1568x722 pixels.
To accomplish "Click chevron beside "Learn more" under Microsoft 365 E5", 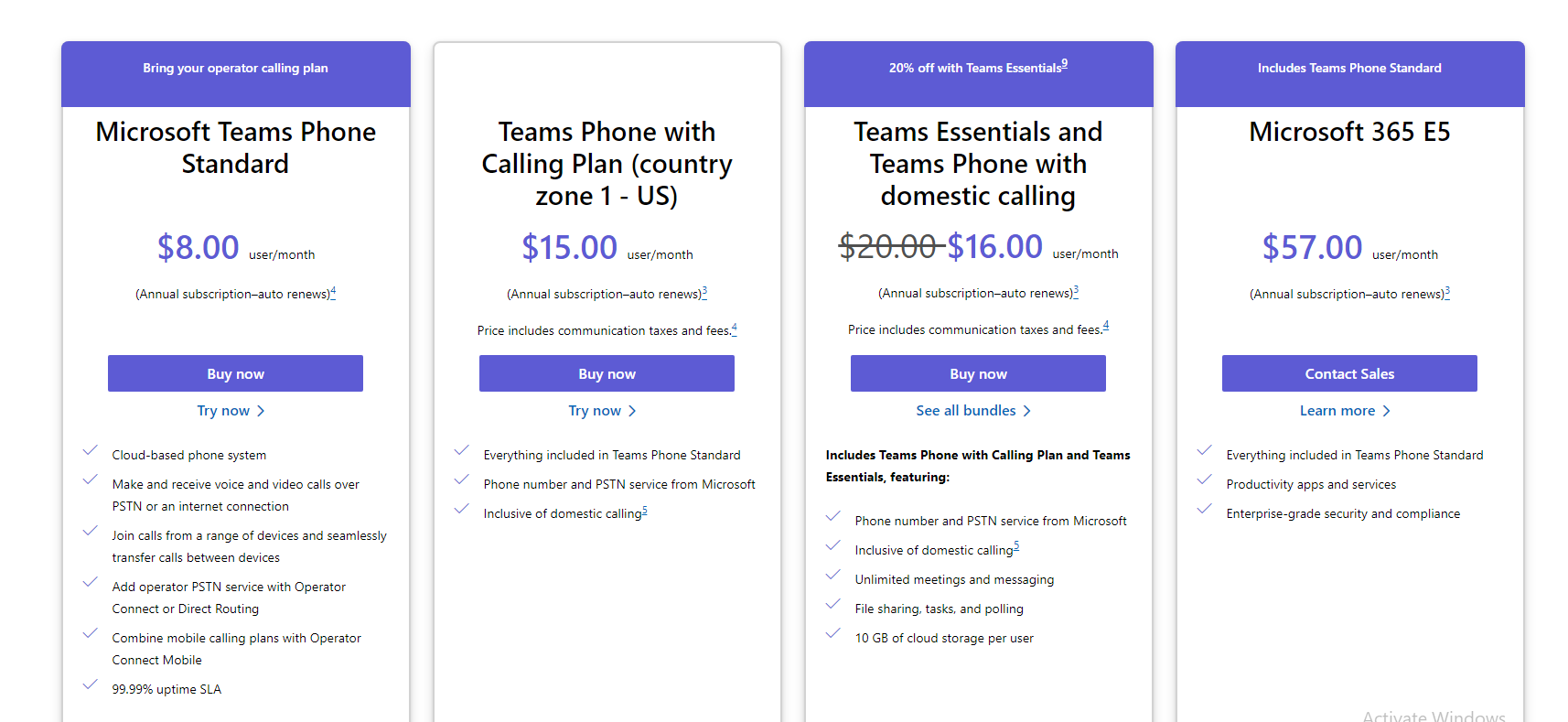I will click(x=1388, y=410).
